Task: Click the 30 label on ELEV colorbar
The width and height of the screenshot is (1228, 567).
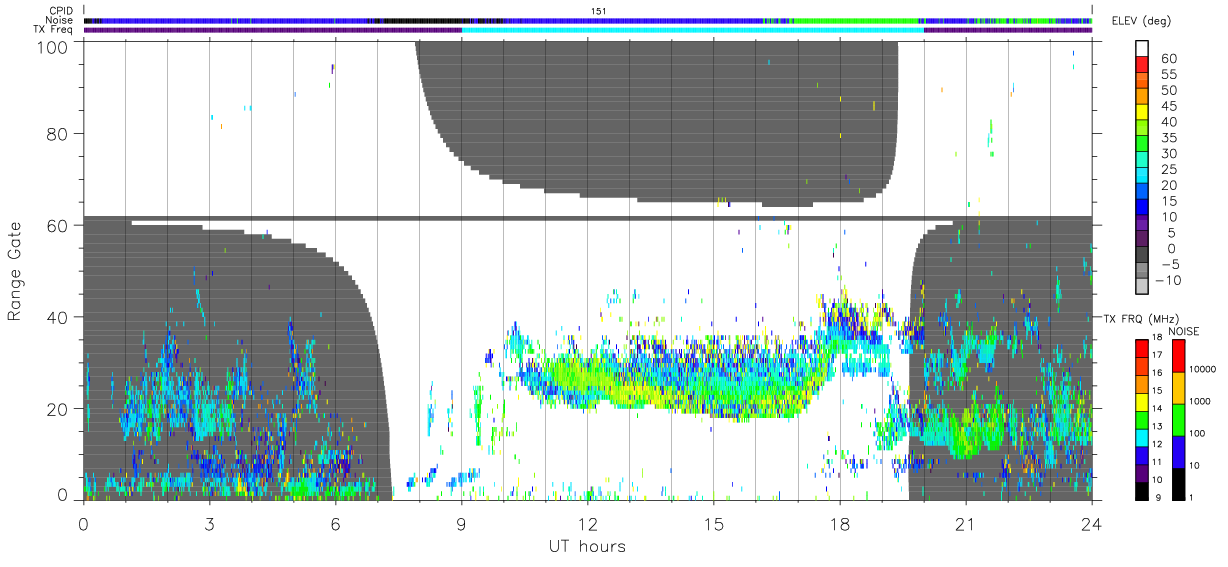Action: (x=1167, y=153)
